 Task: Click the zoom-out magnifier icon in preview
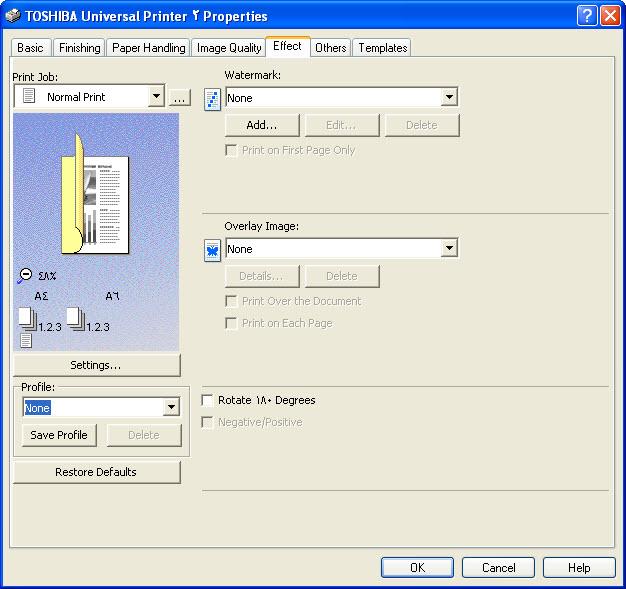tap(25, 276)
